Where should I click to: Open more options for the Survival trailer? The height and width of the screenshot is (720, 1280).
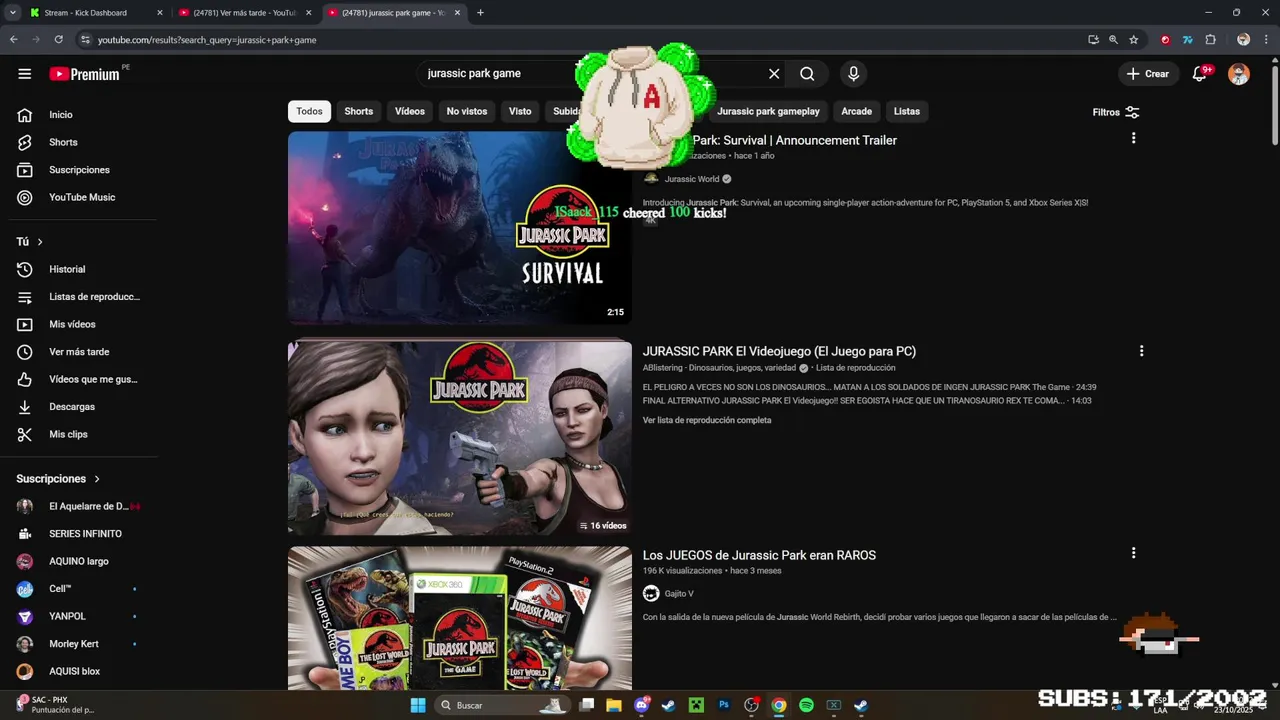point(1133,138)
